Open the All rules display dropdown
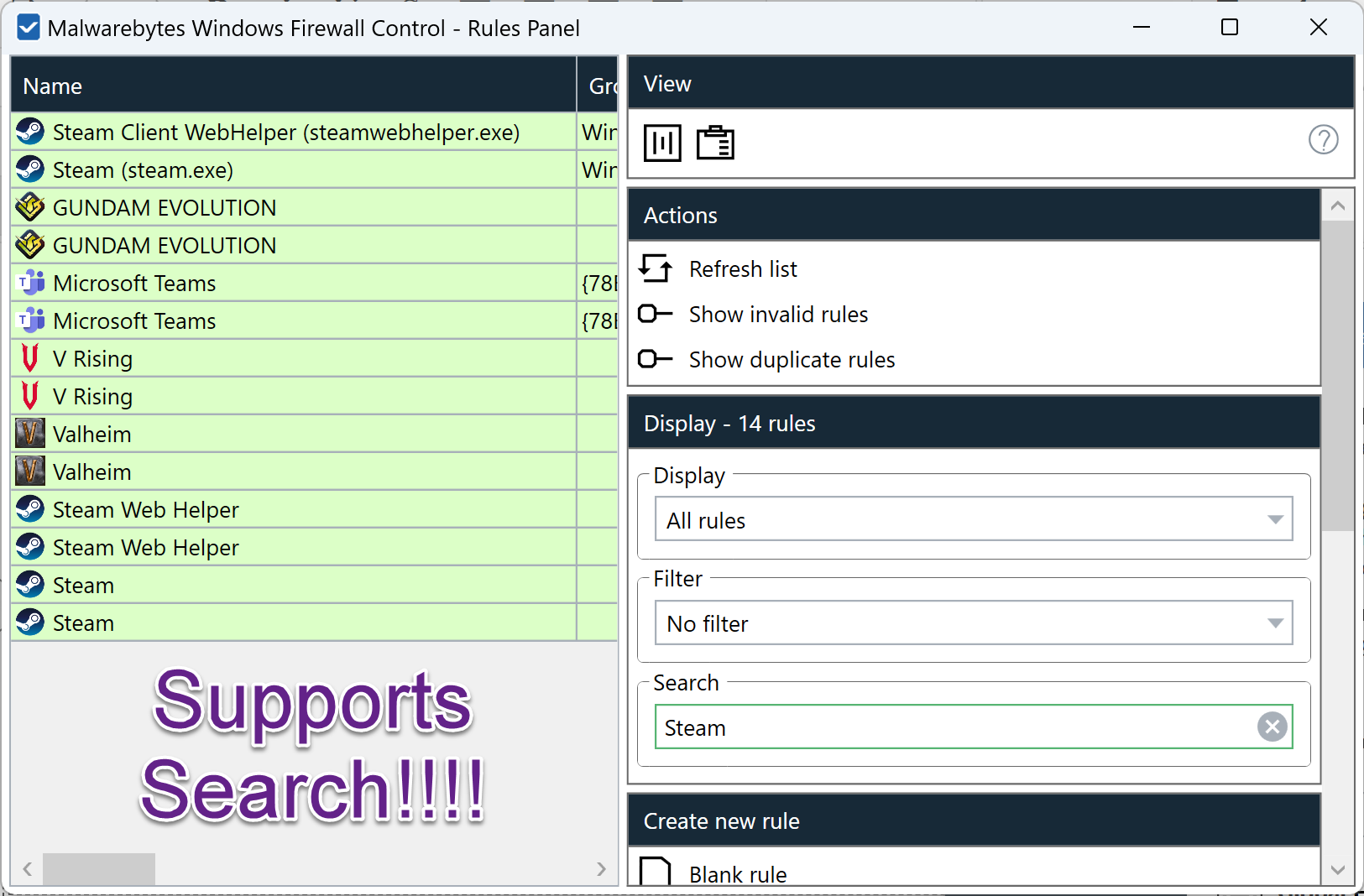This screenshot has width=1364, height=896. pyautogui.click(x=974, y=519)
